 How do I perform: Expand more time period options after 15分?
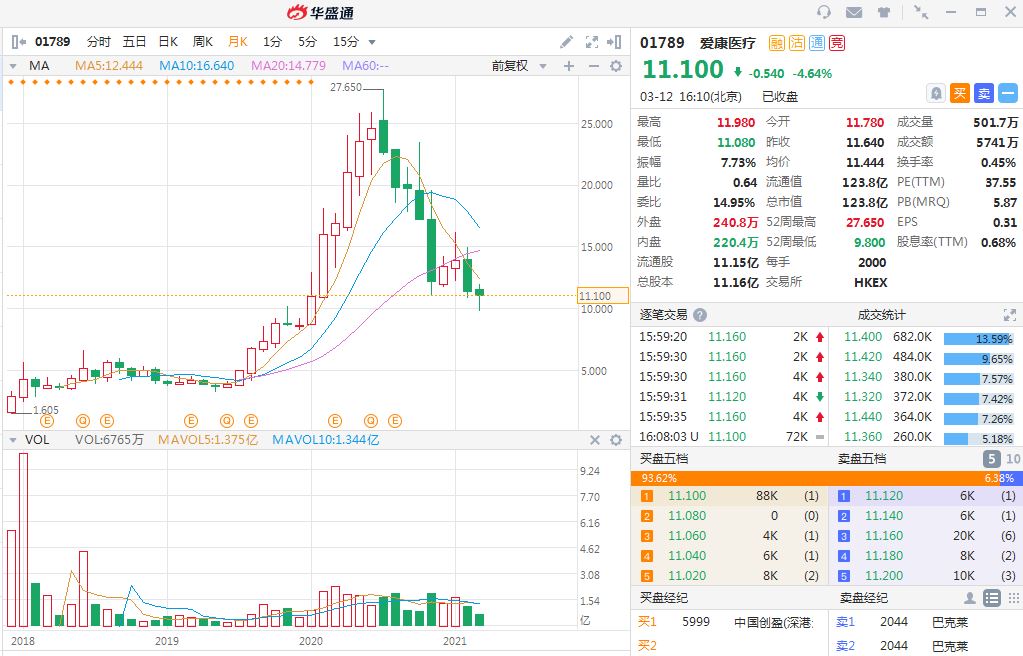(372, 42)
